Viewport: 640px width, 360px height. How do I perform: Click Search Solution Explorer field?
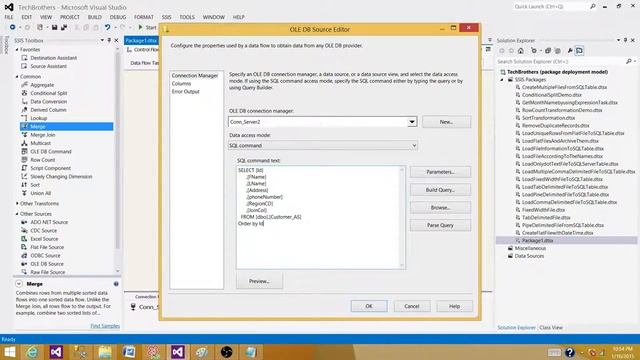(x=561, y=62)
